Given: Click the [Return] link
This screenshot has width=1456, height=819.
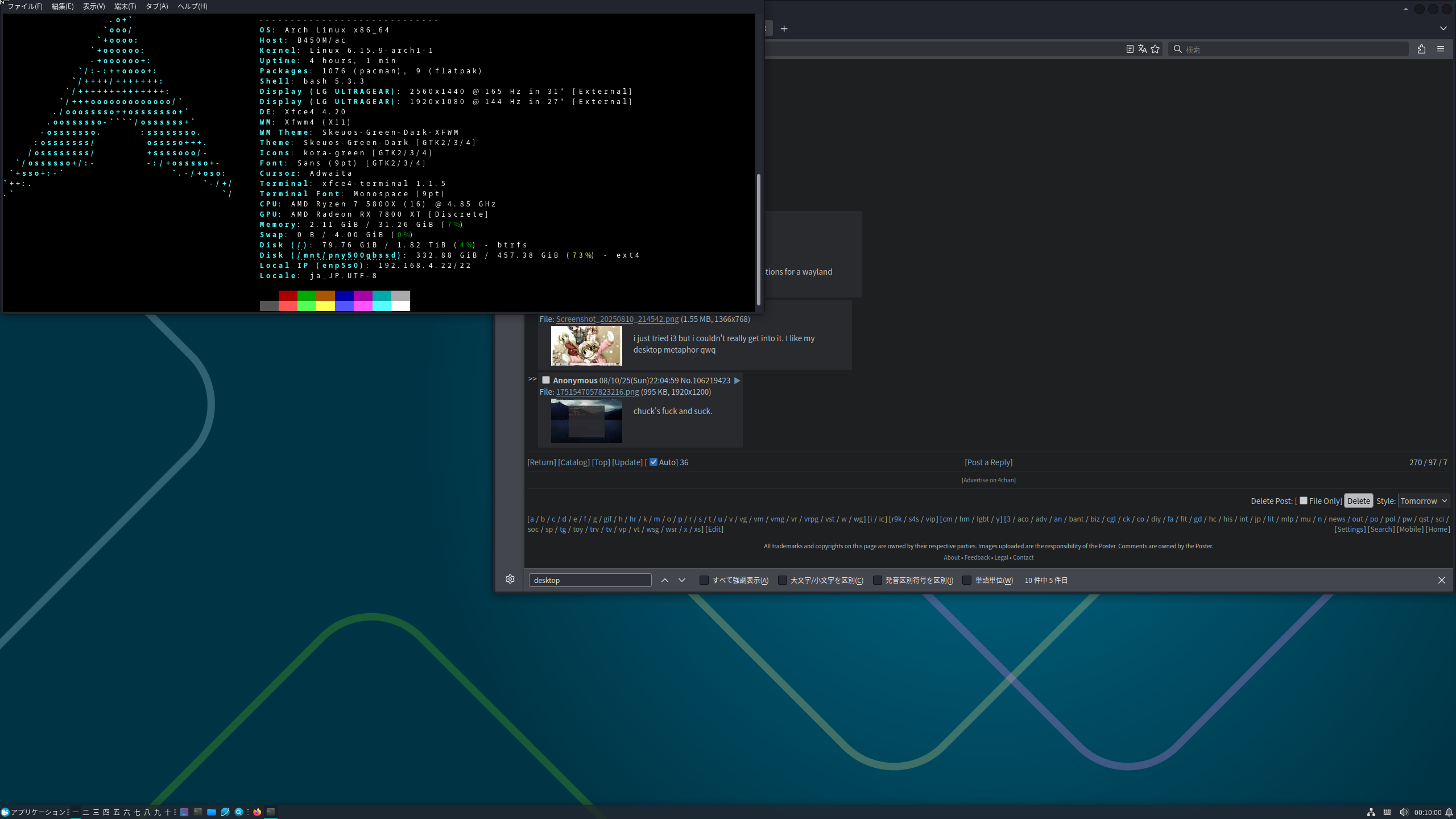Looking at the screenshot, I should pos(541,462).
